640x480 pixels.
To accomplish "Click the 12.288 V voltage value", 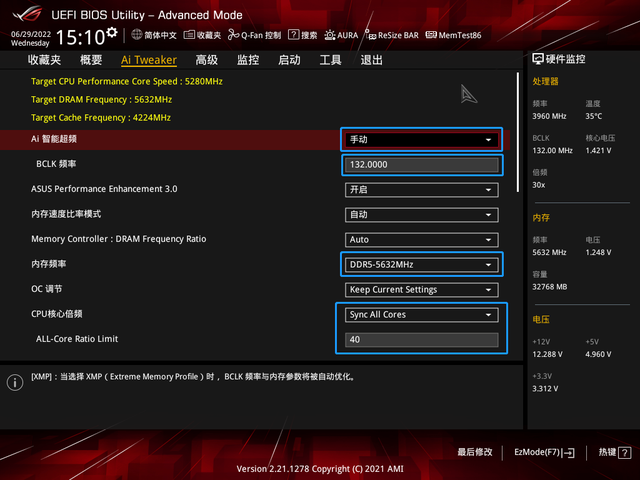I will 547,354.
